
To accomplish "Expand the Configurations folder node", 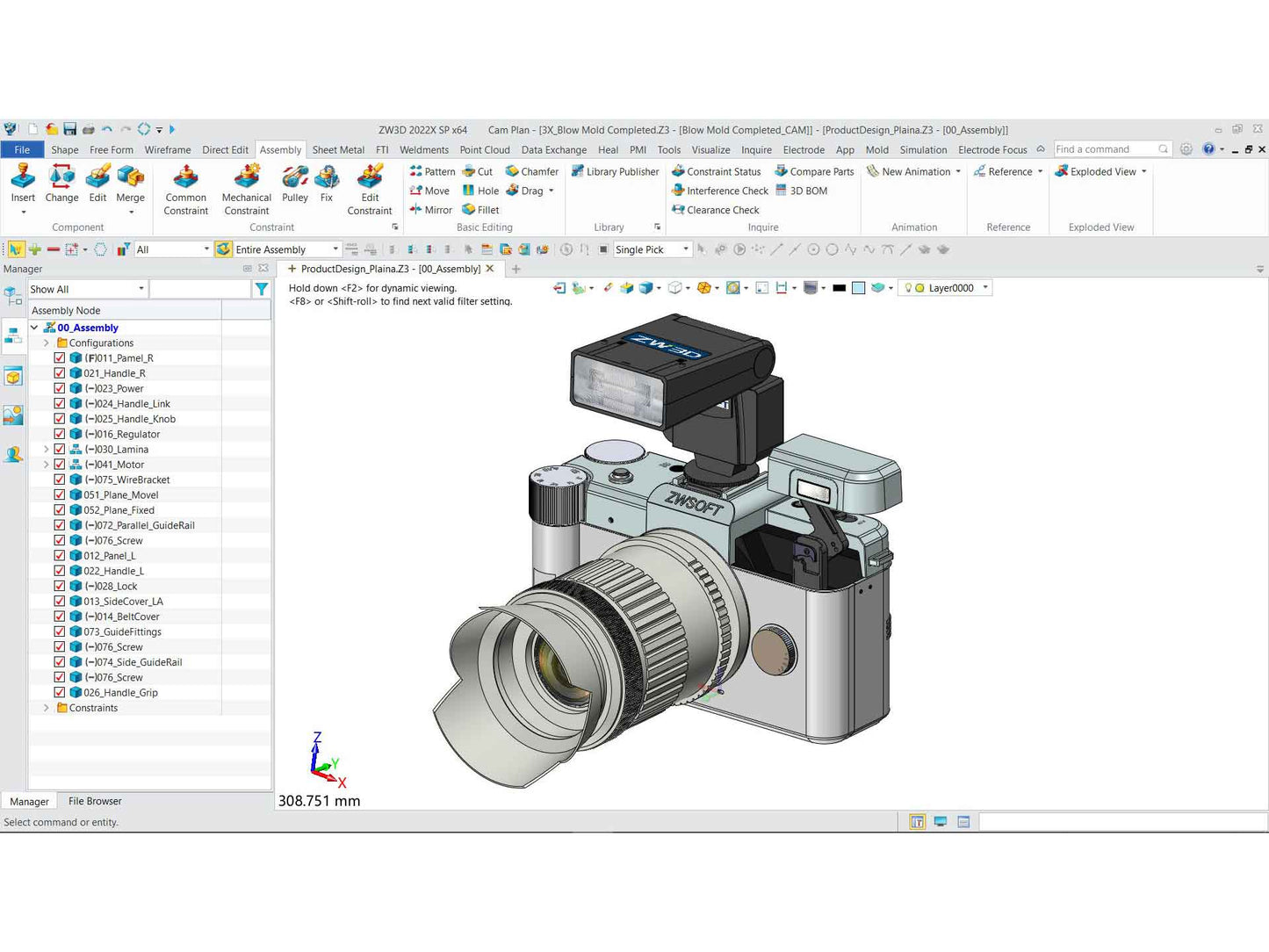I will tap(47, 343).
